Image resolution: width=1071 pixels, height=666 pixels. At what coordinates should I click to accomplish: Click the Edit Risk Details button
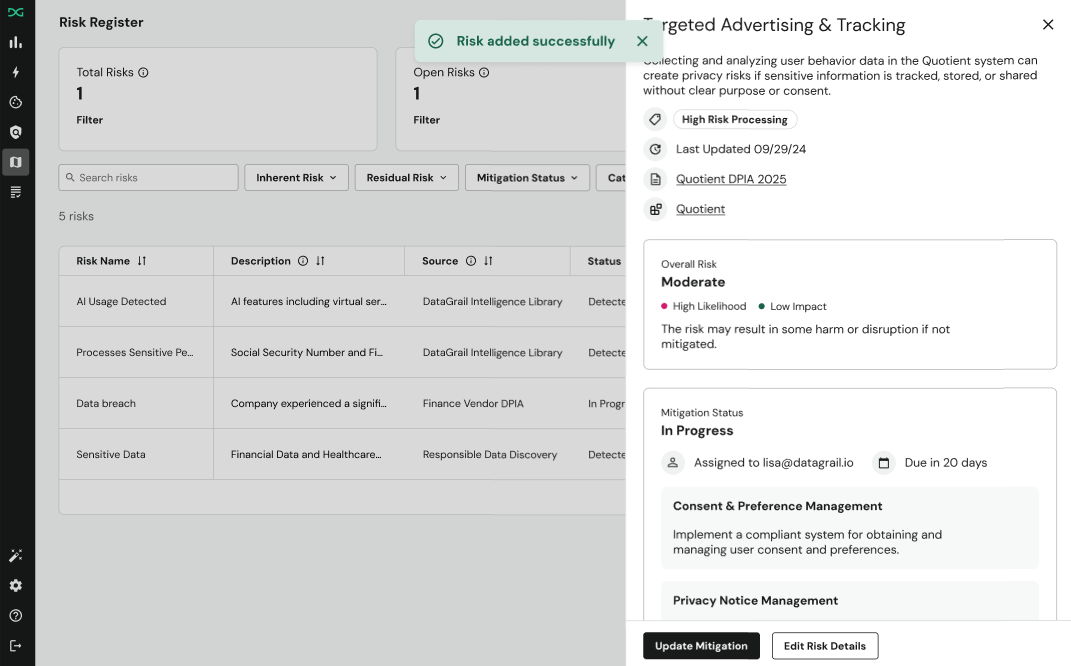click(x=825, y=646)
